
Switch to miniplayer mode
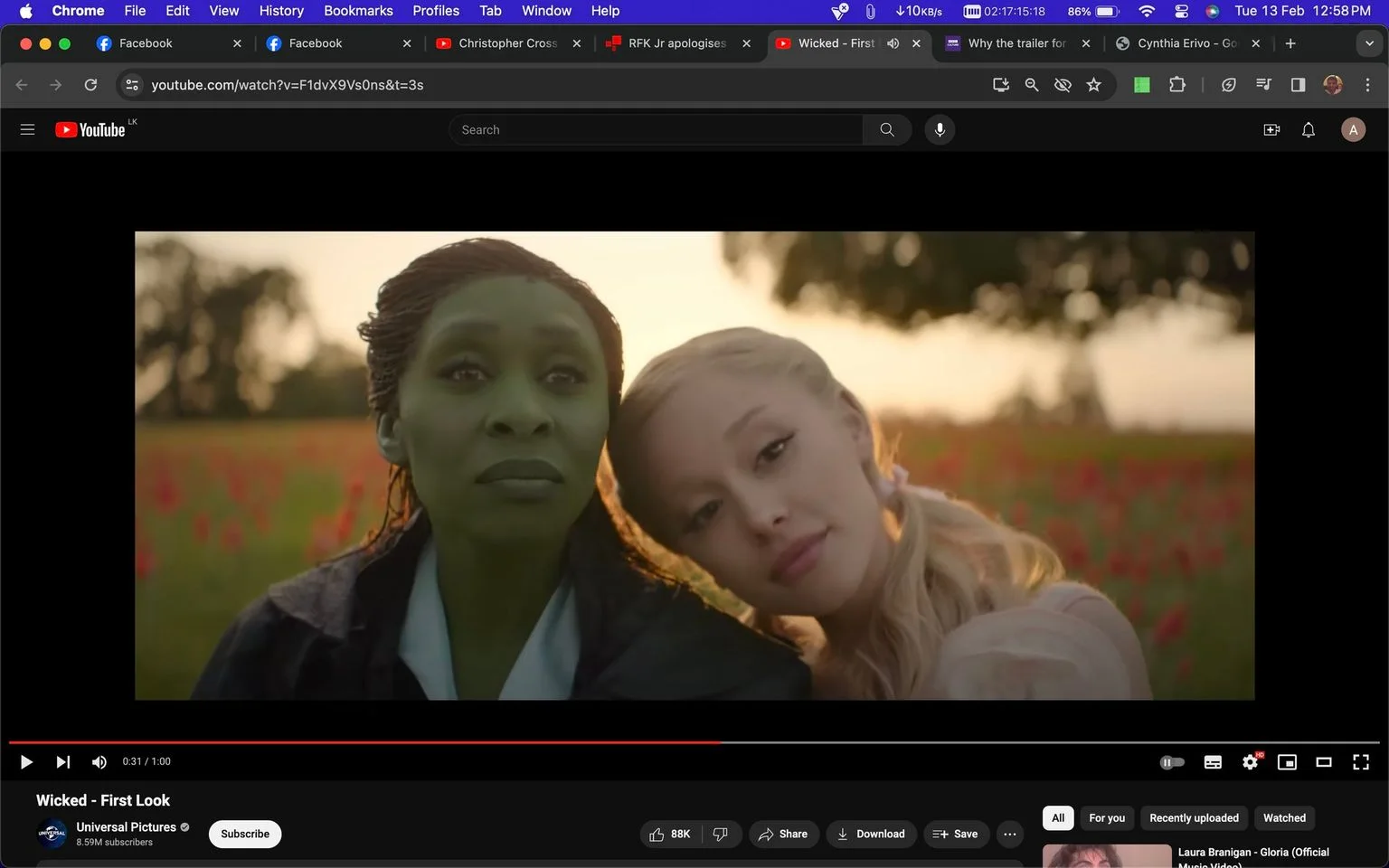pyautogui.click(x=1287, y=762)
